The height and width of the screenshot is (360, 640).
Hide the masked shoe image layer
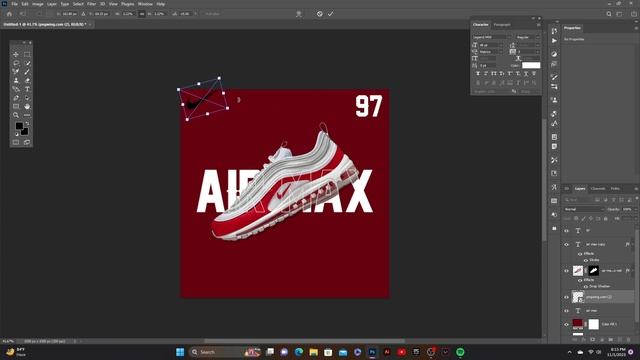click(567, 271)
